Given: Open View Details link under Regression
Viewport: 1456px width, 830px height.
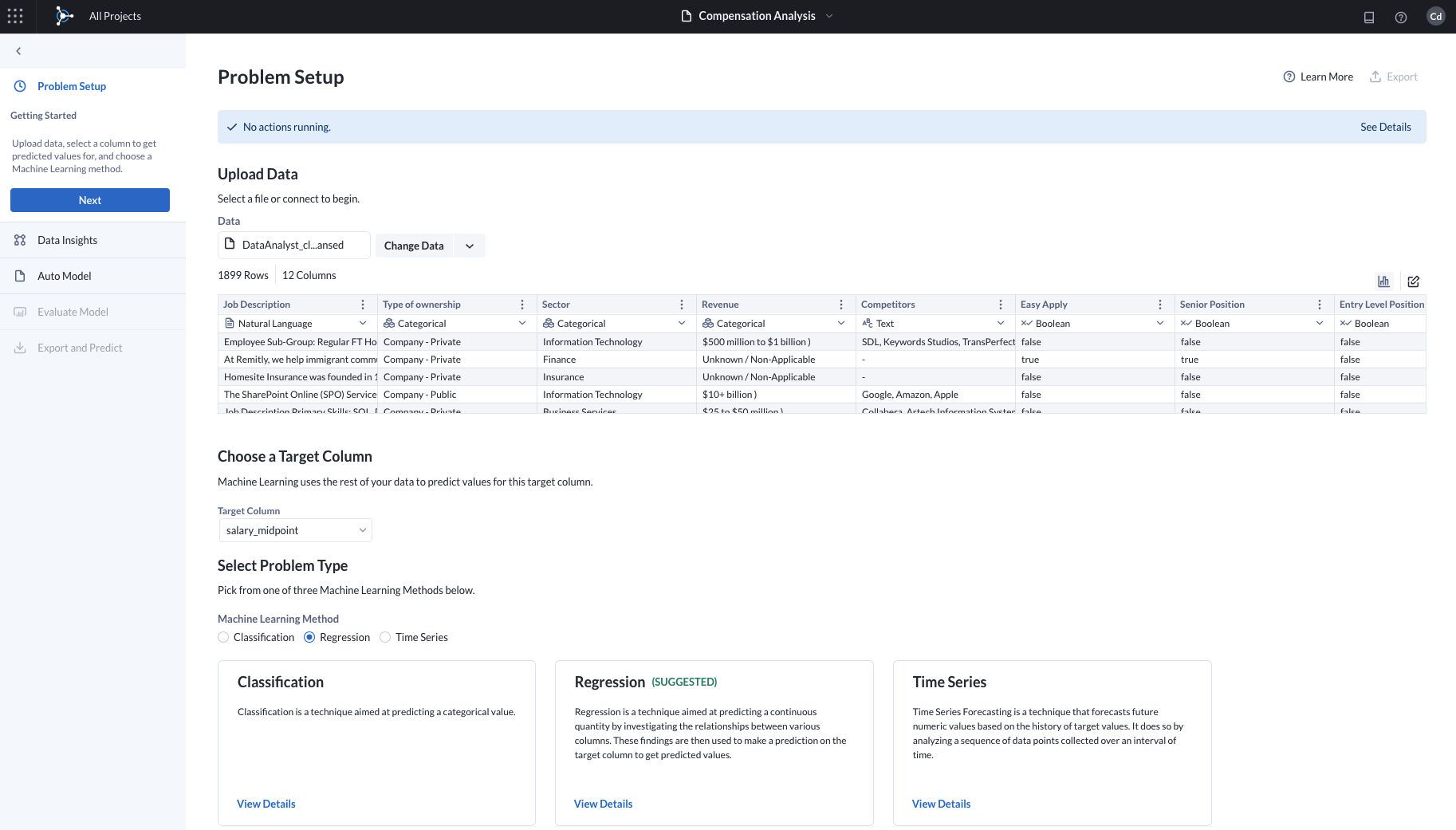Looking at the screenshot, I should click(603, 804).
